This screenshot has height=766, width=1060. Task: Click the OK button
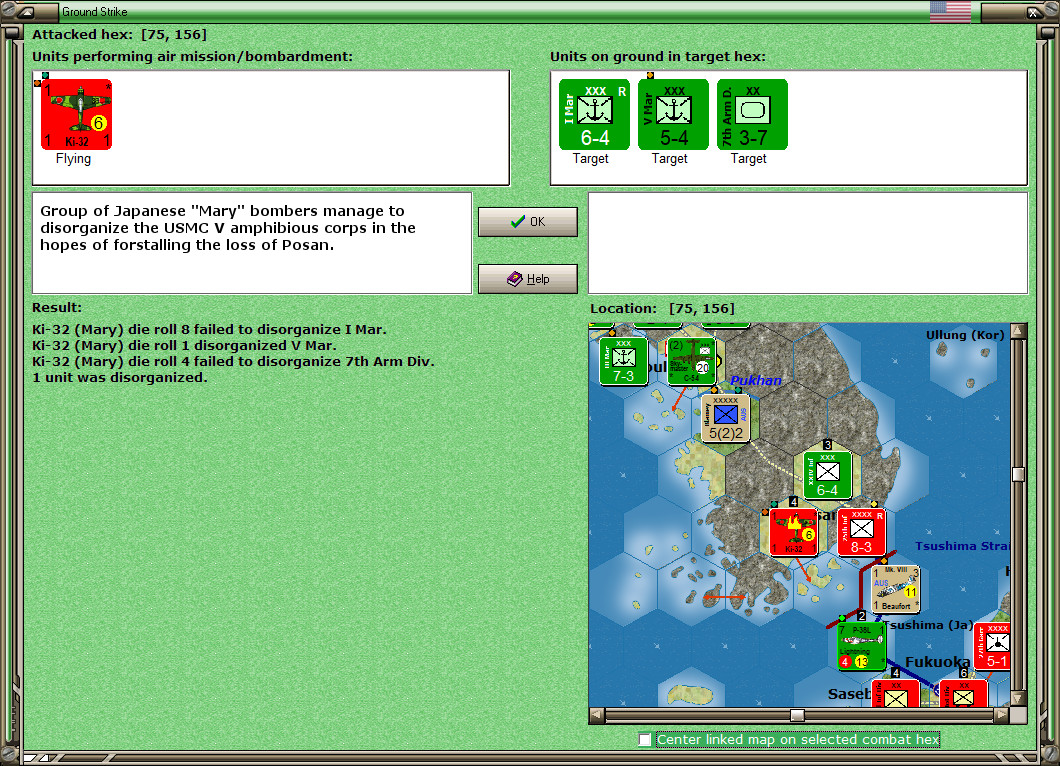point(528,222)
